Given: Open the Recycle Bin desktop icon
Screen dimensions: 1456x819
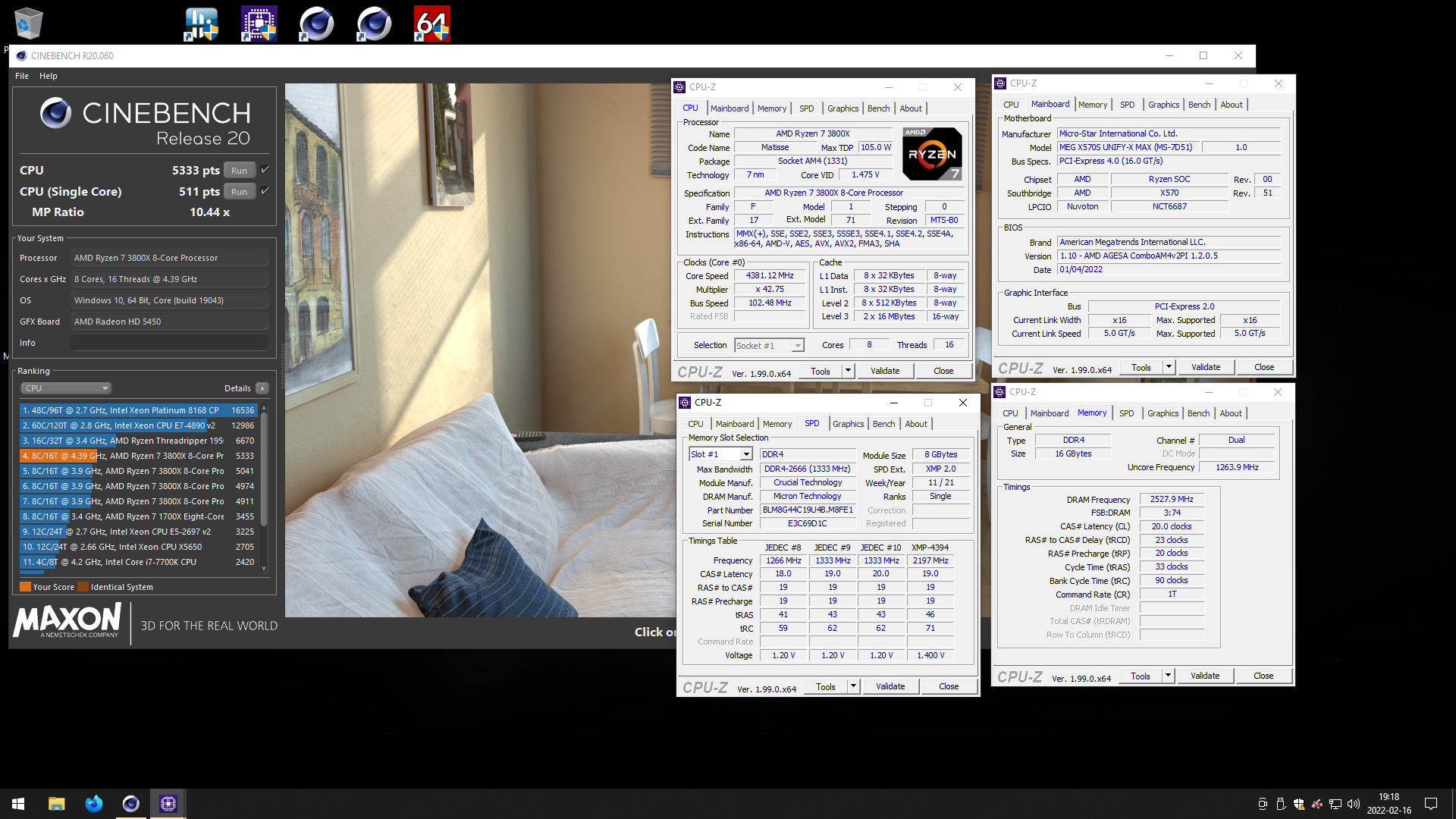Looking at the screenshot, I should tap(29, 23).
